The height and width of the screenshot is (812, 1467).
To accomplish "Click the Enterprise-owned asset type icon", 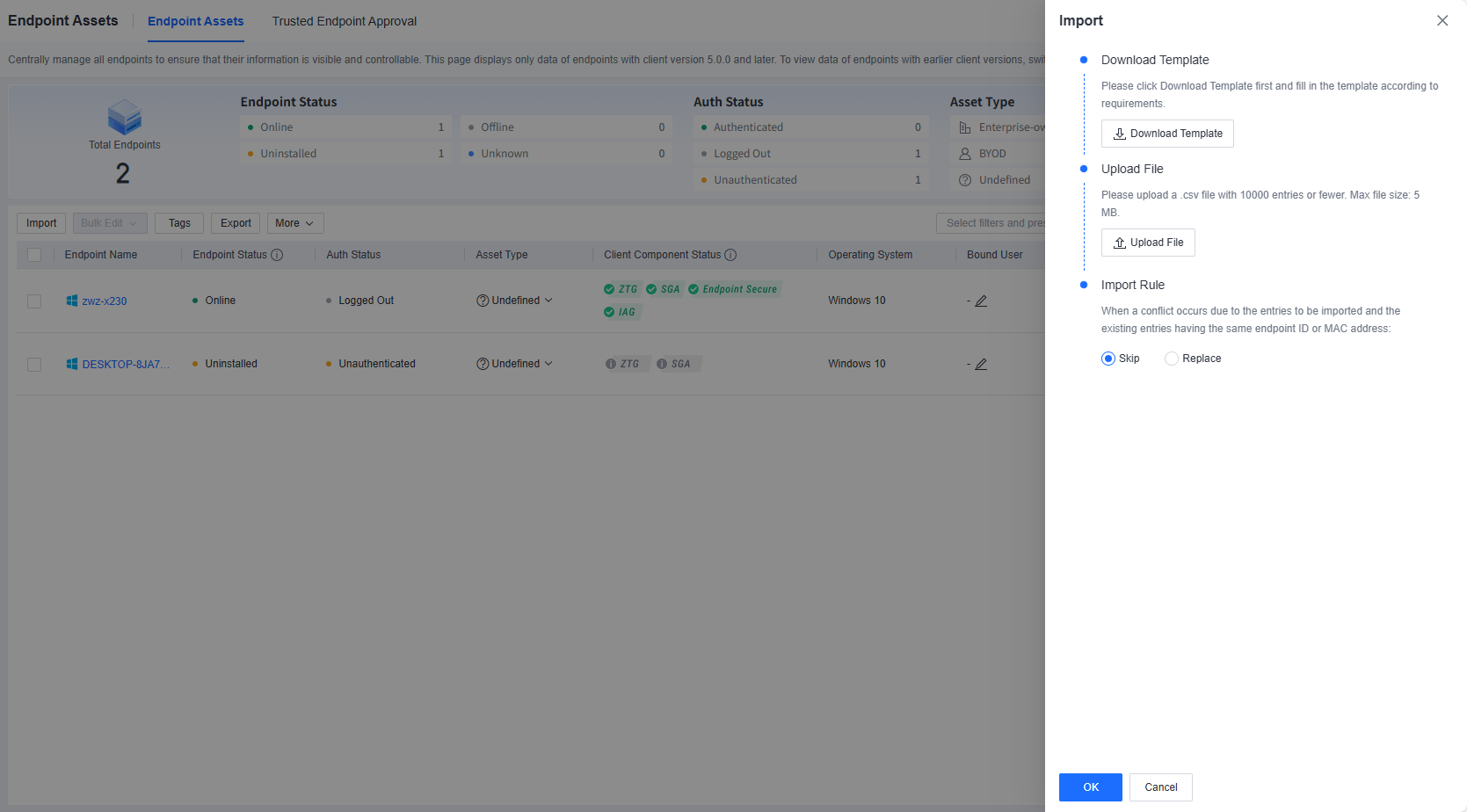I will coord(965,127).
